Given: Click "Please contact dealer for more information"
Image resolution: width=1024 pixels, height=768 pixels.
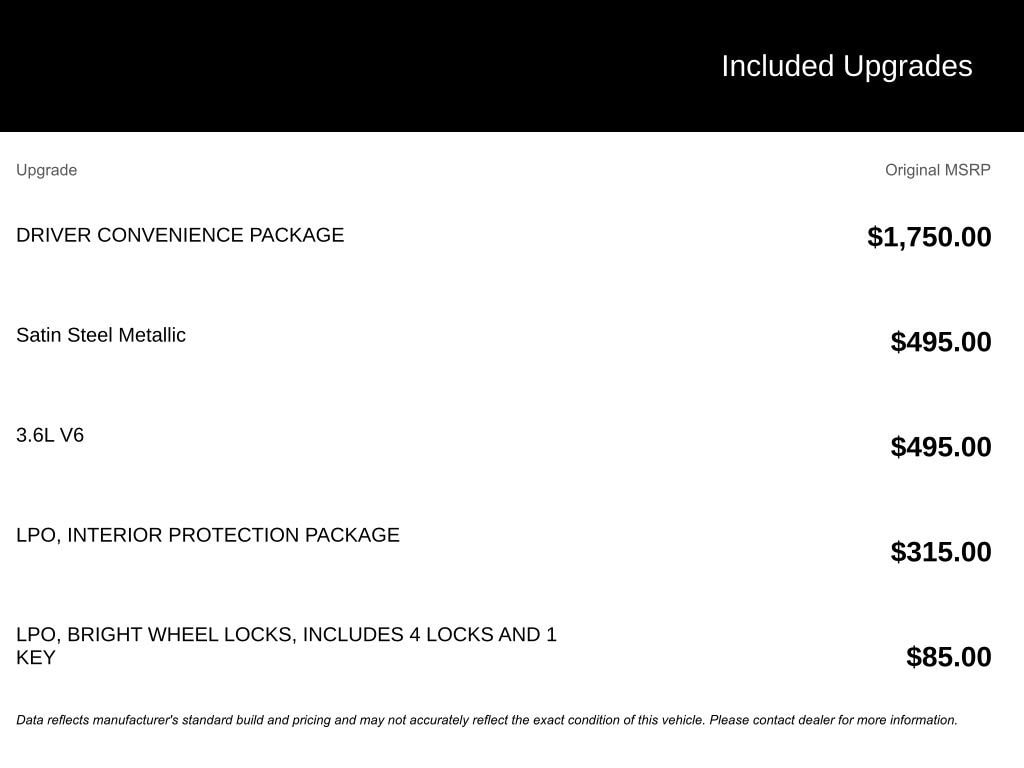Looking at the screenshot, I should pos(833,720).
